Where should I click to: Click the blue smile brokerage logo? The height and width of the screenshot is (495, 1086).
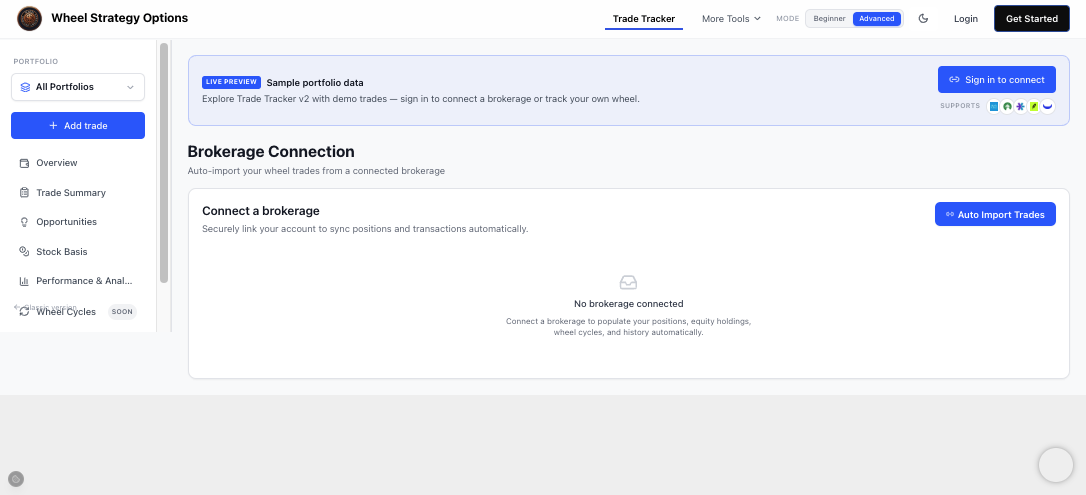(1047, 107)
